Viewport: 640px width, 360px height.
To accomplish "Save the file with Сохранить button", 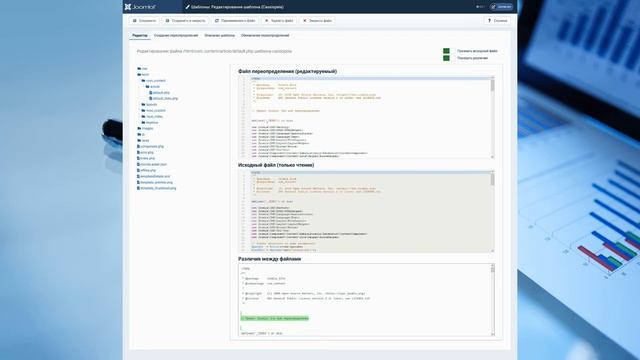I will [x=144, y=20].
